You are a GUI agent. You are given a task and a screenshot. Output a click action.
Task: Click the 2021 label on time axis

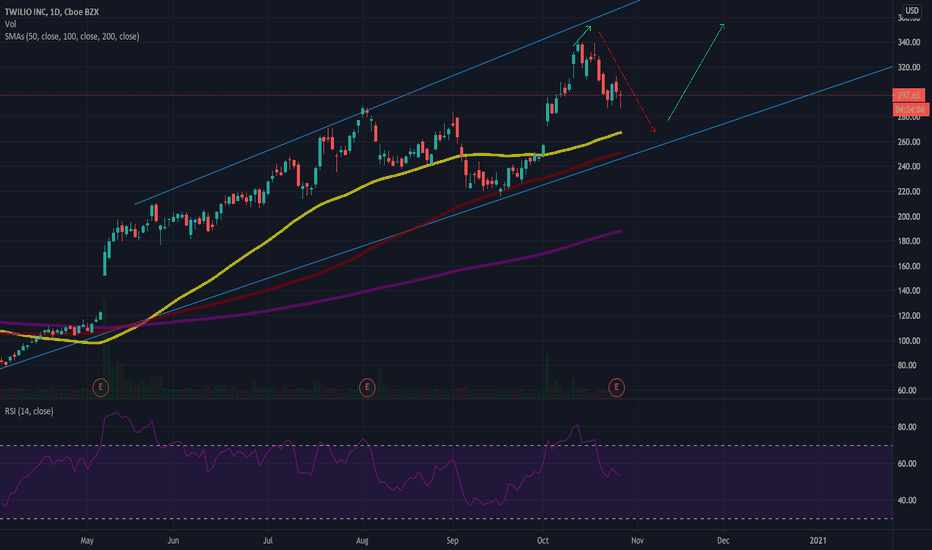818,541
